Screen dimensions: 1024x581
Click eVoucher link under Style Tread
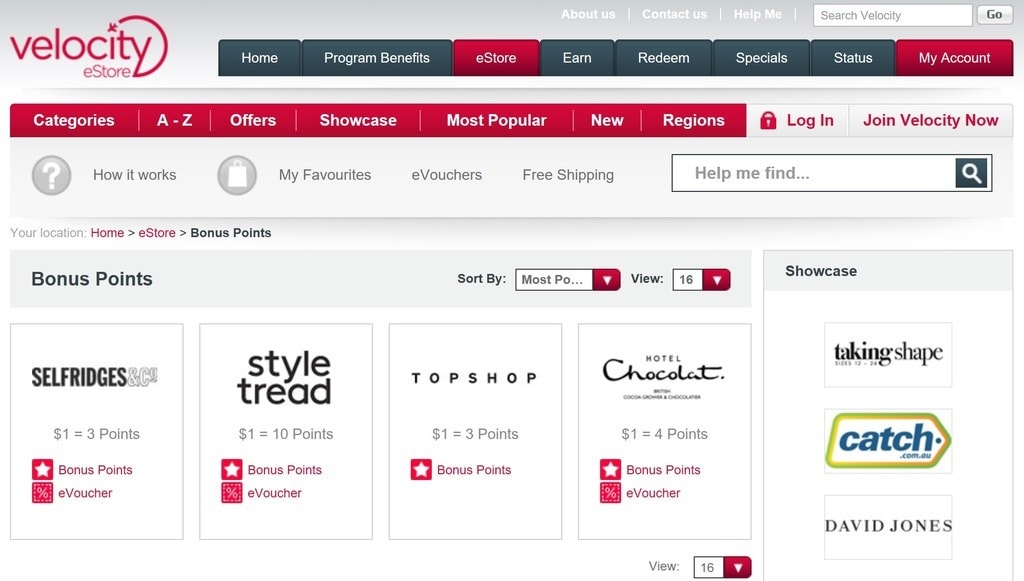tap(274, 494)
